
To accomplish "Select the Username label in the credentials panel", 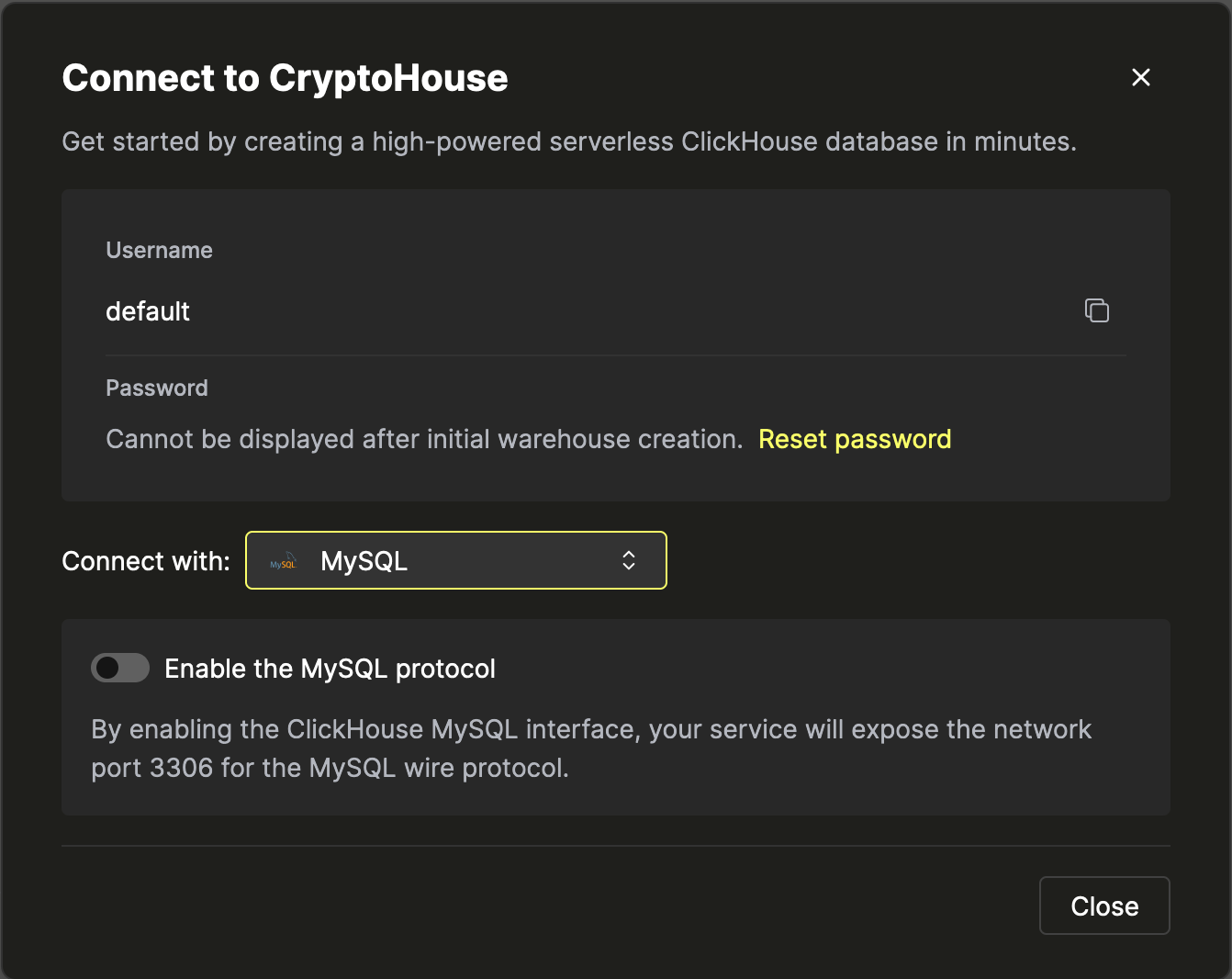I will [159, 250].
